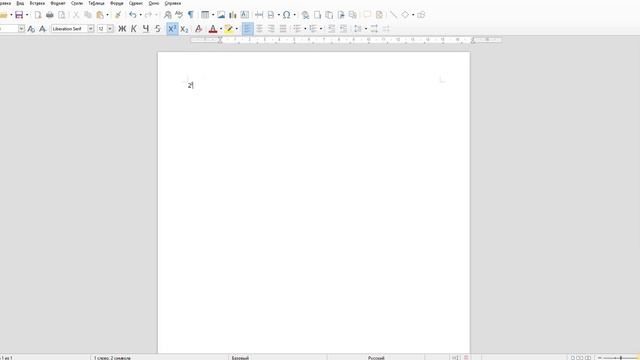Image resolution: width=640 pixels, height=360 pixels.
Task: Click the font size field showing 12
Action: tap(102, 29)
